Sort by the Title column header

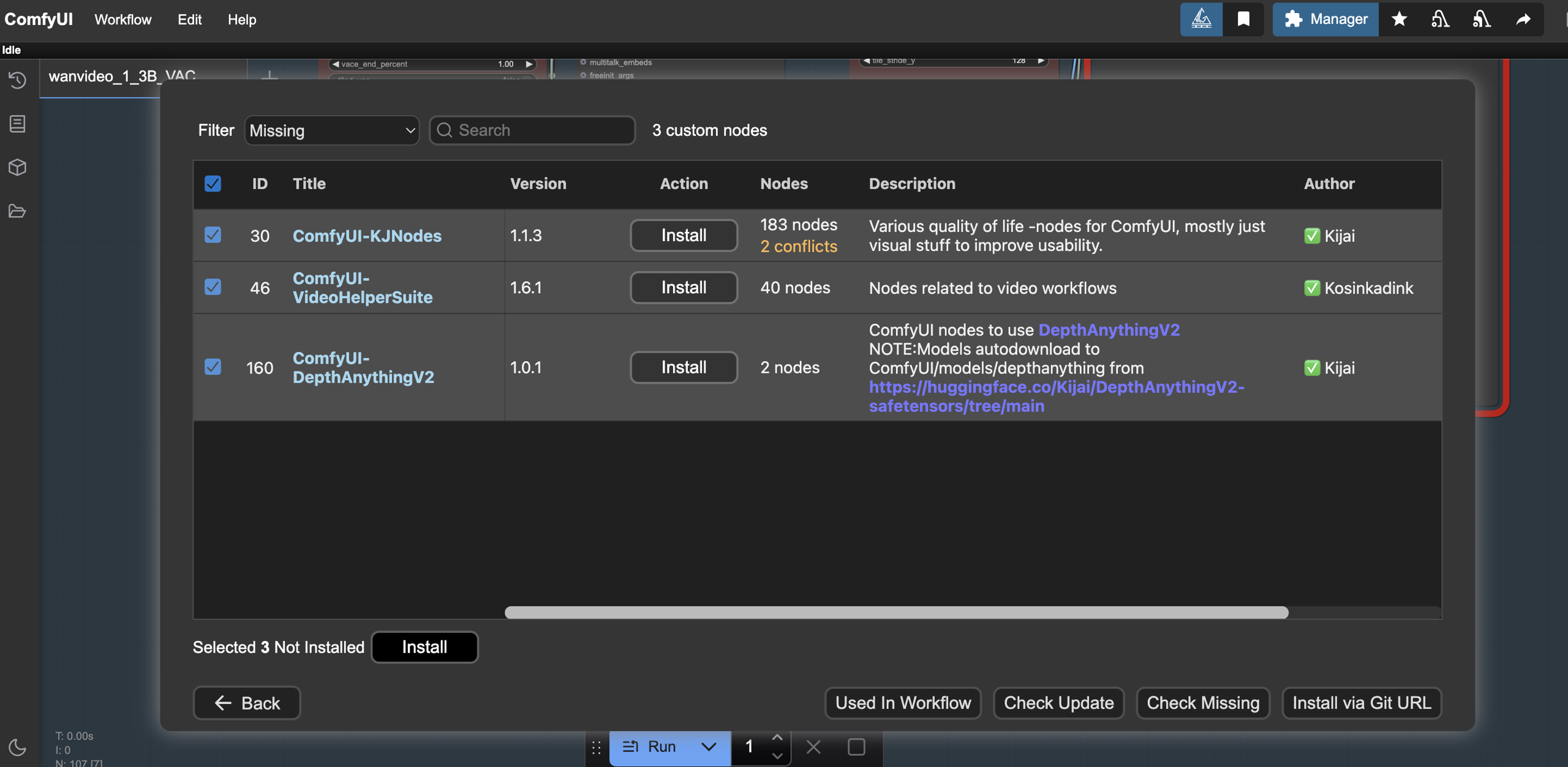[x=309, y=184]
